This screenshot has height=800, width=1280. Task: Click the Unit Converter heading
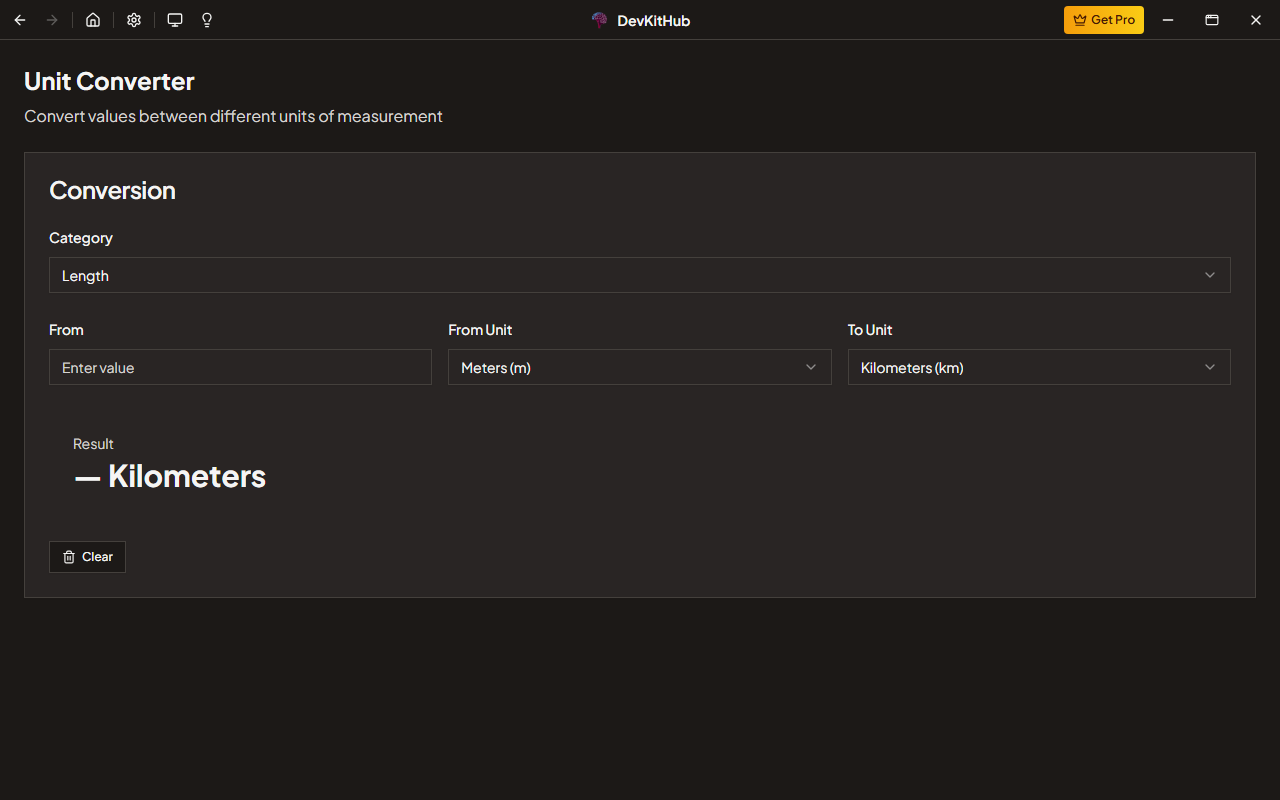(x=109, y=81)
